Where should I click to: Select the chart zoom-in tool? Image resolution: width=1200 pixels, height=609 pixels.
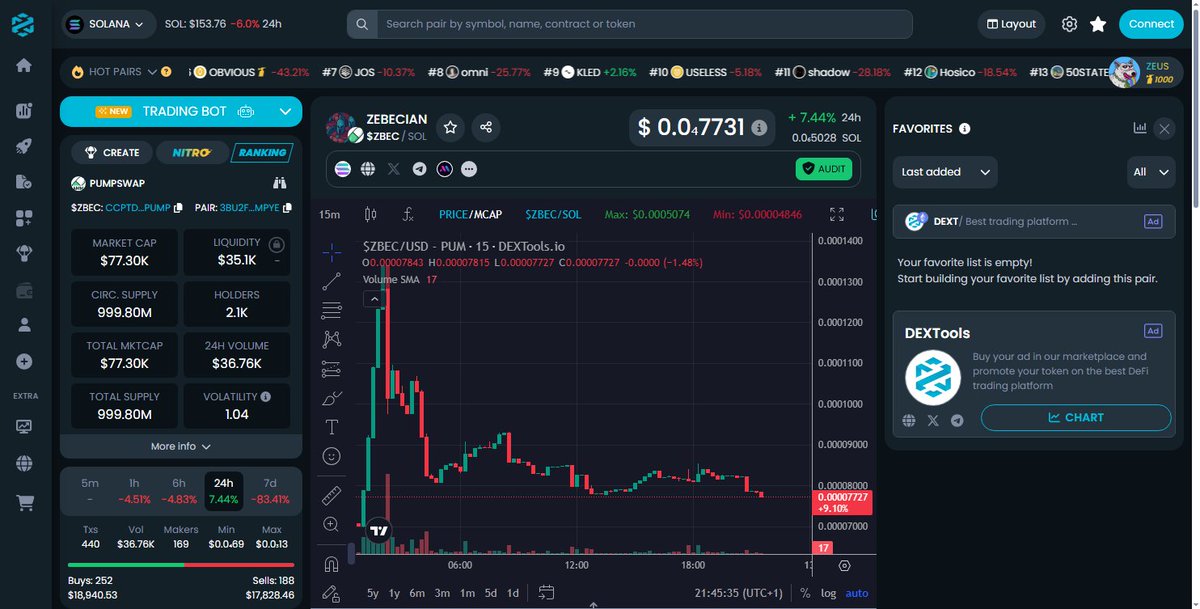(x=331, y=524)
